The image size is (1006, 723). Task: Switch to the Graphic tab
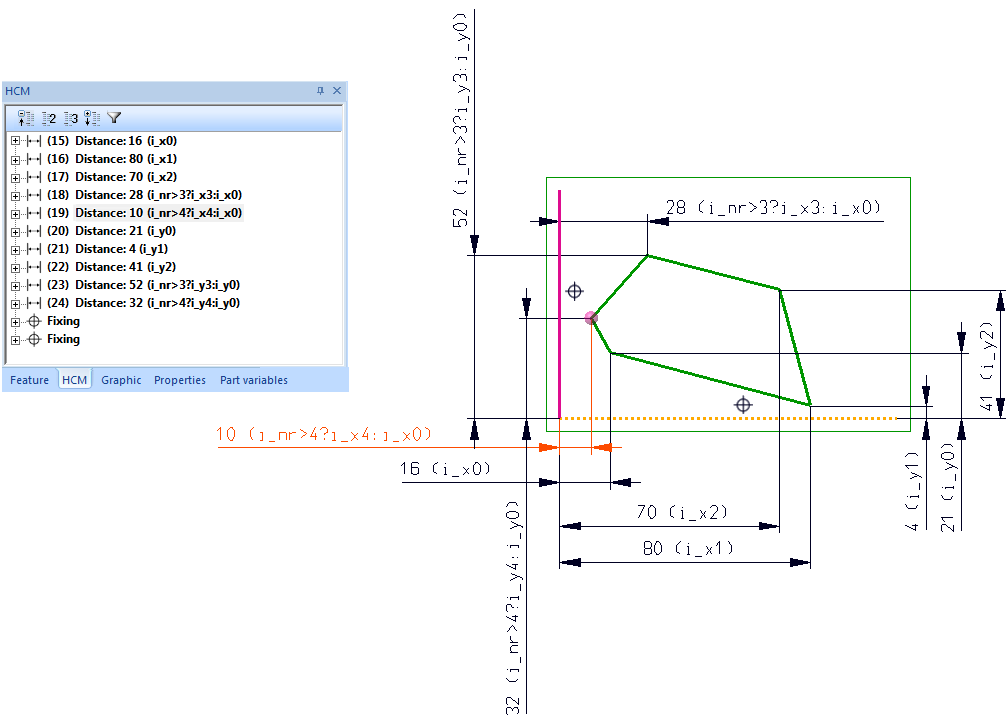(121, 380)
